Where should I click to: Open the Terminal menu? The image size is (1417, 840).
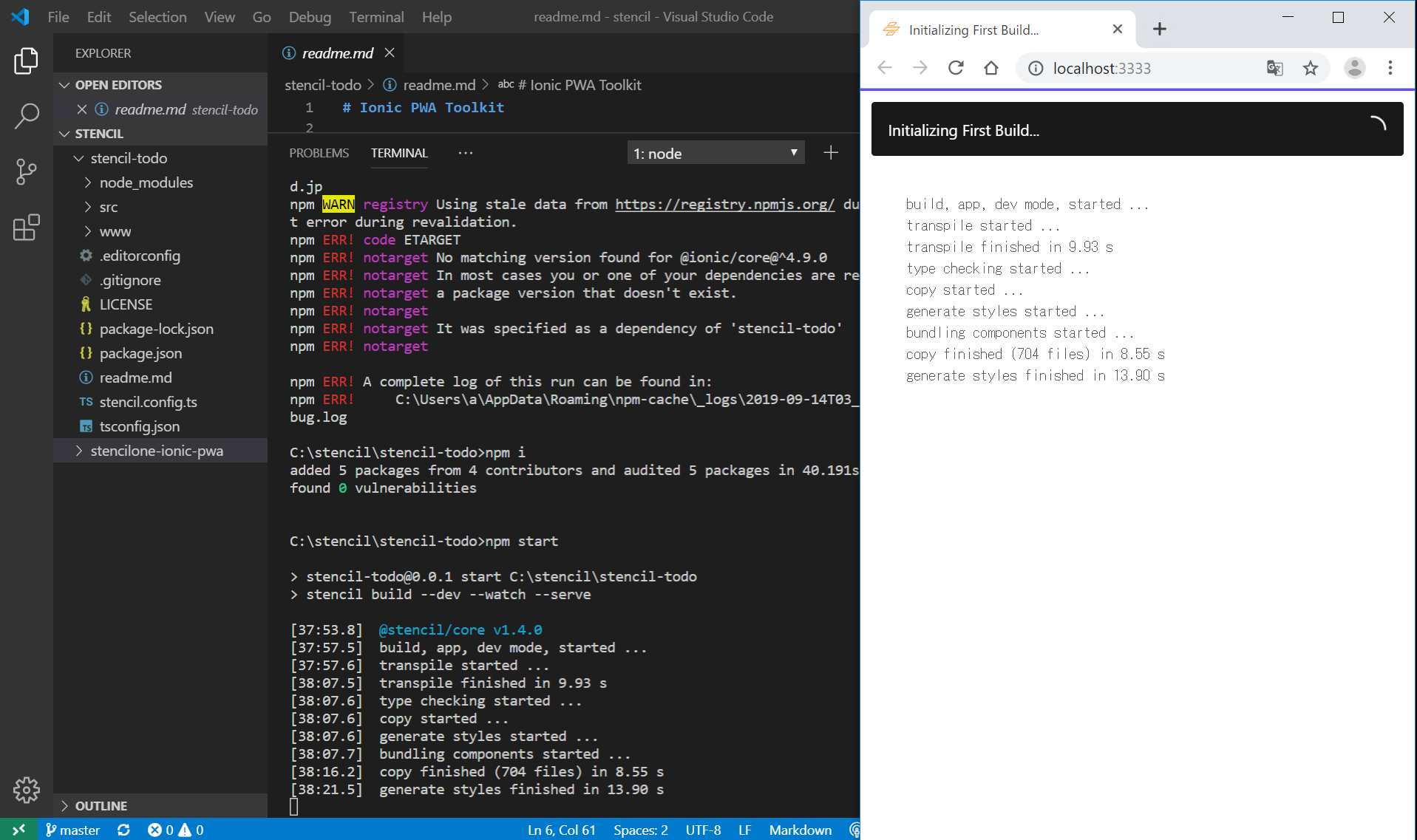point(376,16)
